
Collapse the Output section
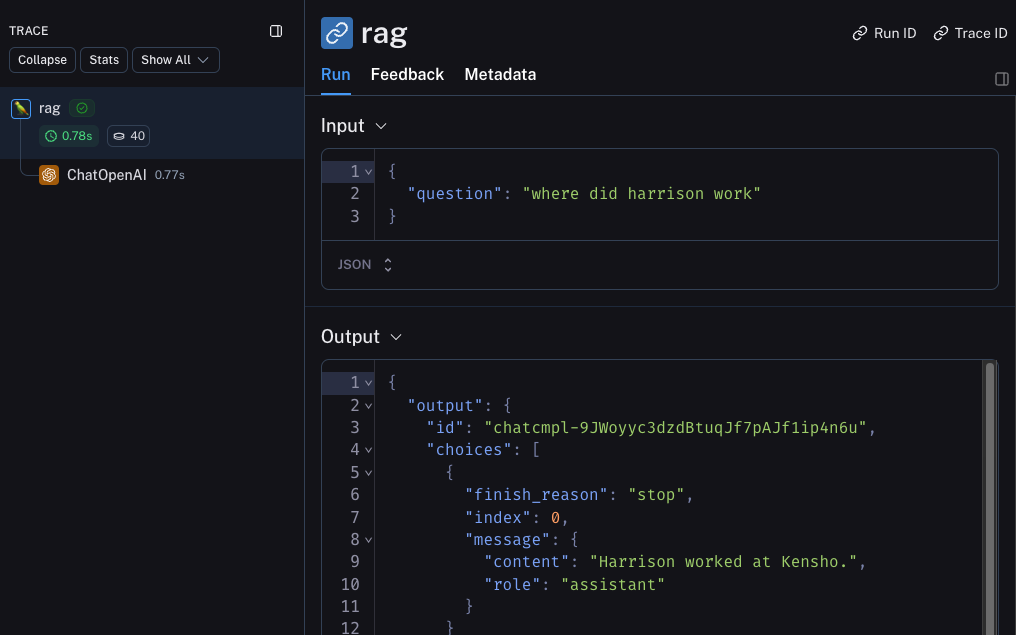coord(396,337)
